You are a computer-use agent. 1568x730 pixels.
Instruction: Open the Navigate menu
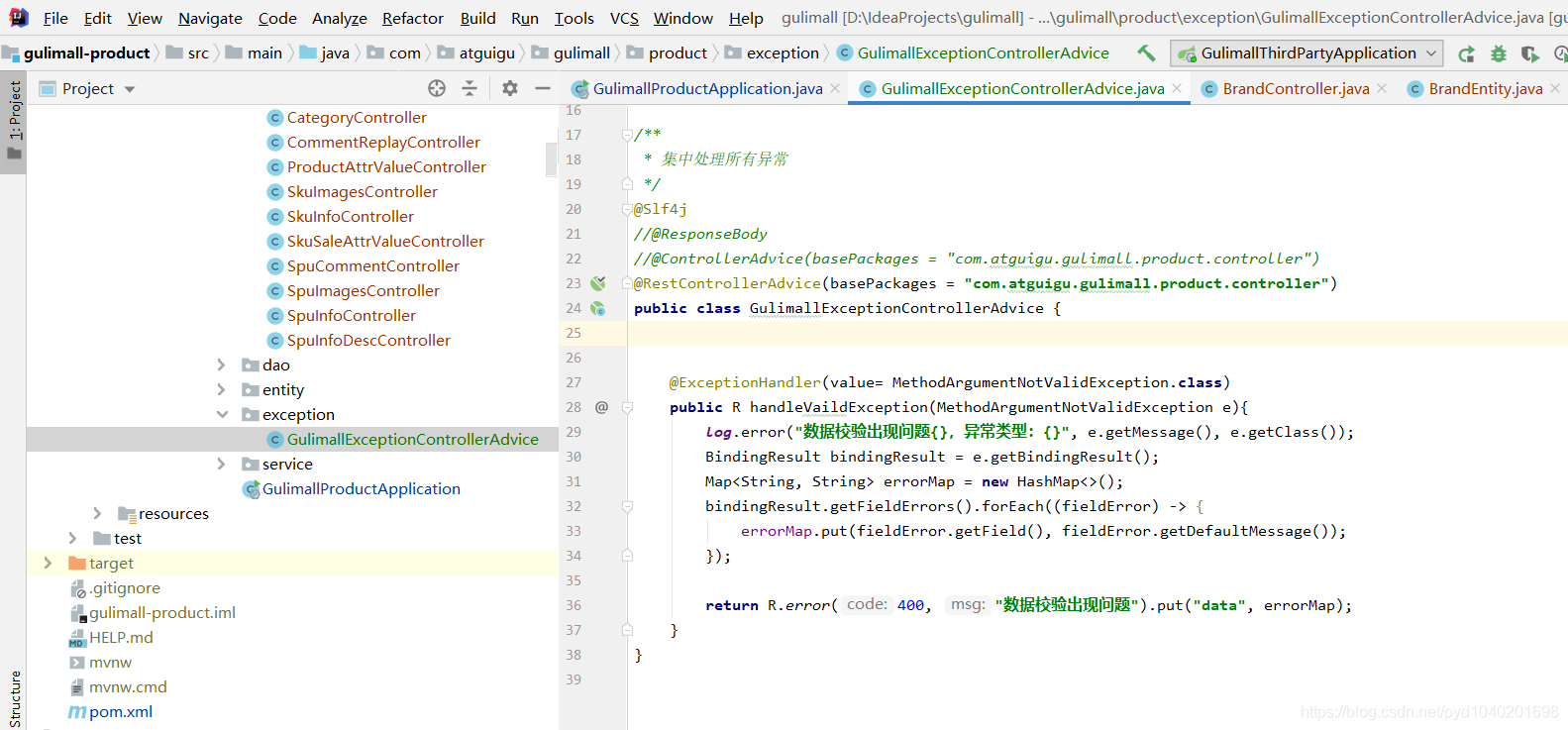pos(210,18)
